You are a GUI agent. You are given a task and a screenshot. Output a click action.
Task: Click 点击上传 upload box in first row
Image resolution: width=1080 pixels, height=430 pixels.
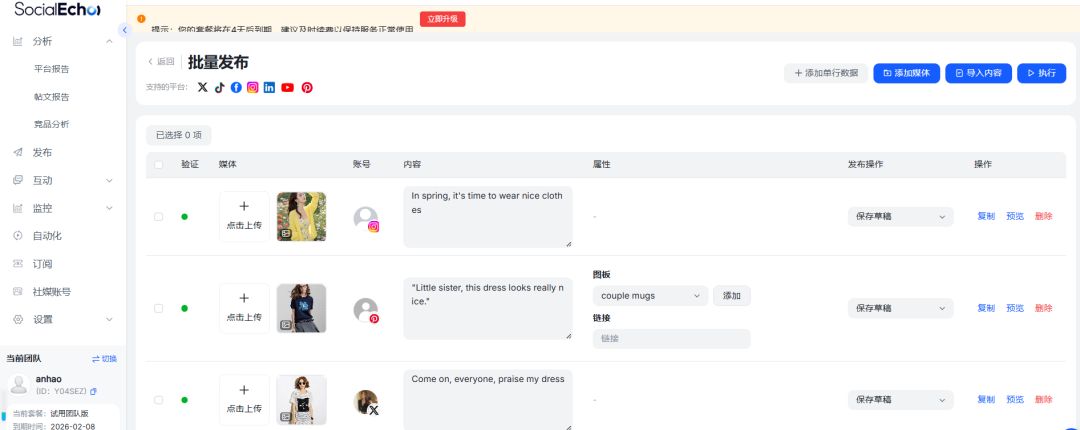pos(245,216)
